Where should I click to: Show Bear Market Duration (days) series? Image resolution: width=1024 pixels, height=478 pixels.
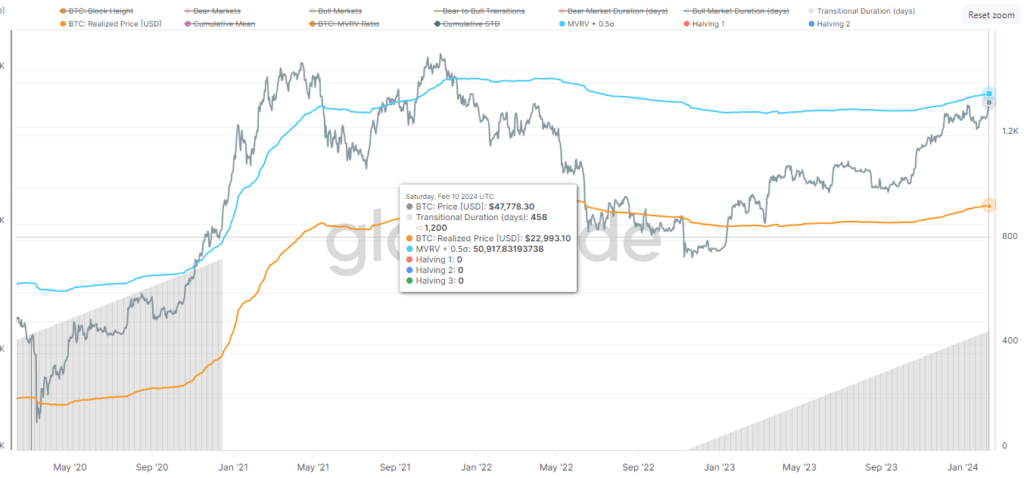coord(613,11)
